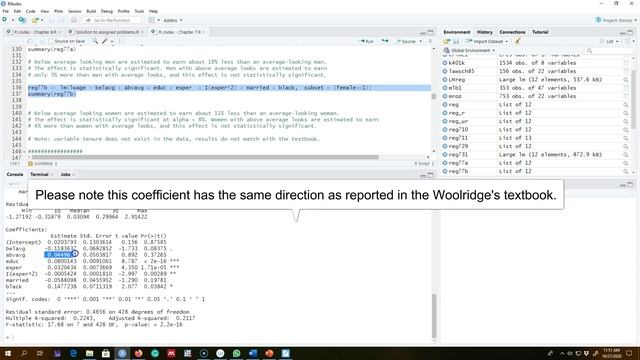
Task: Click the 'Go to file/function' search field
Action: pos(112,20)
